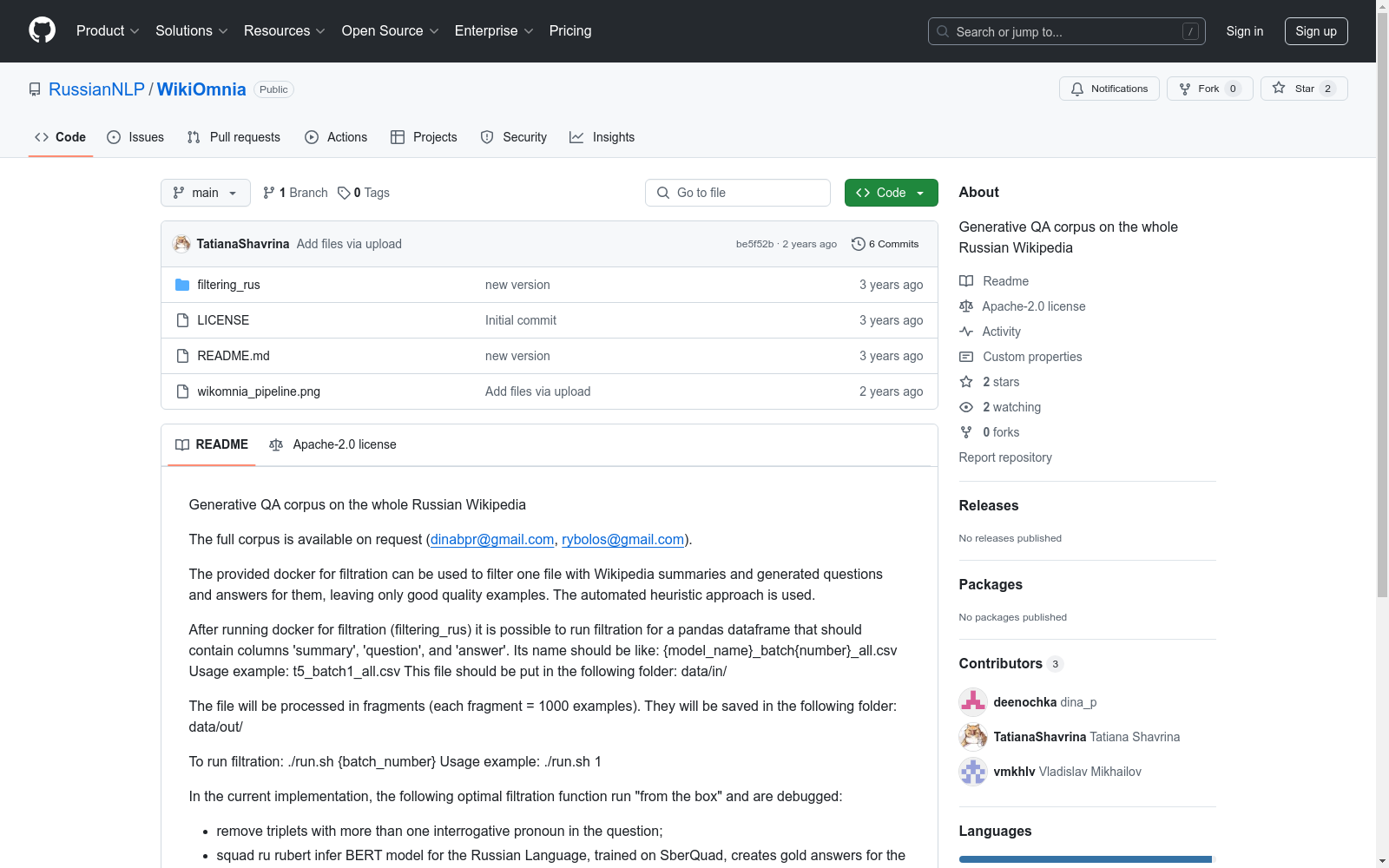Click the Go to file input
This screenshot has height=868, width=1389.
pos(738,193)
